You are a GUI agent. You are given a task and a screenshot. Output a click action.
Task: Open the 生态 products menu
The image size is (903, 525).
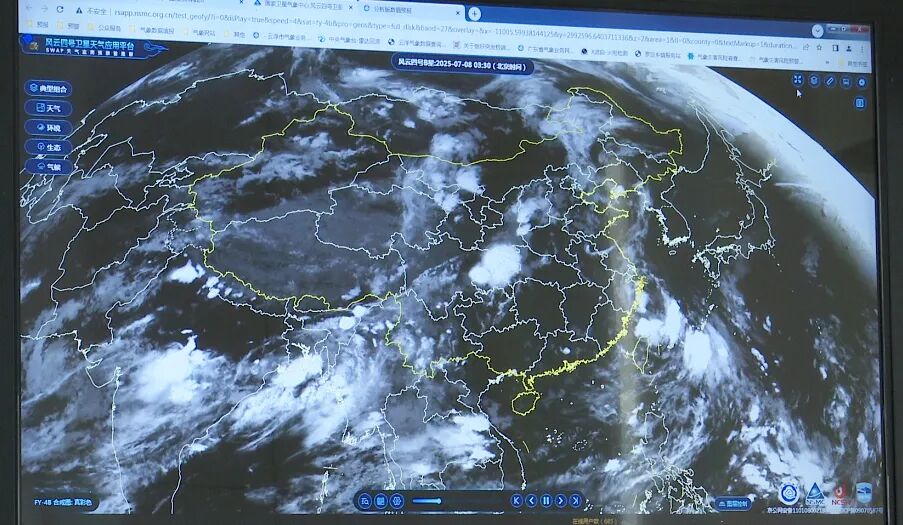tap(49, 147)
